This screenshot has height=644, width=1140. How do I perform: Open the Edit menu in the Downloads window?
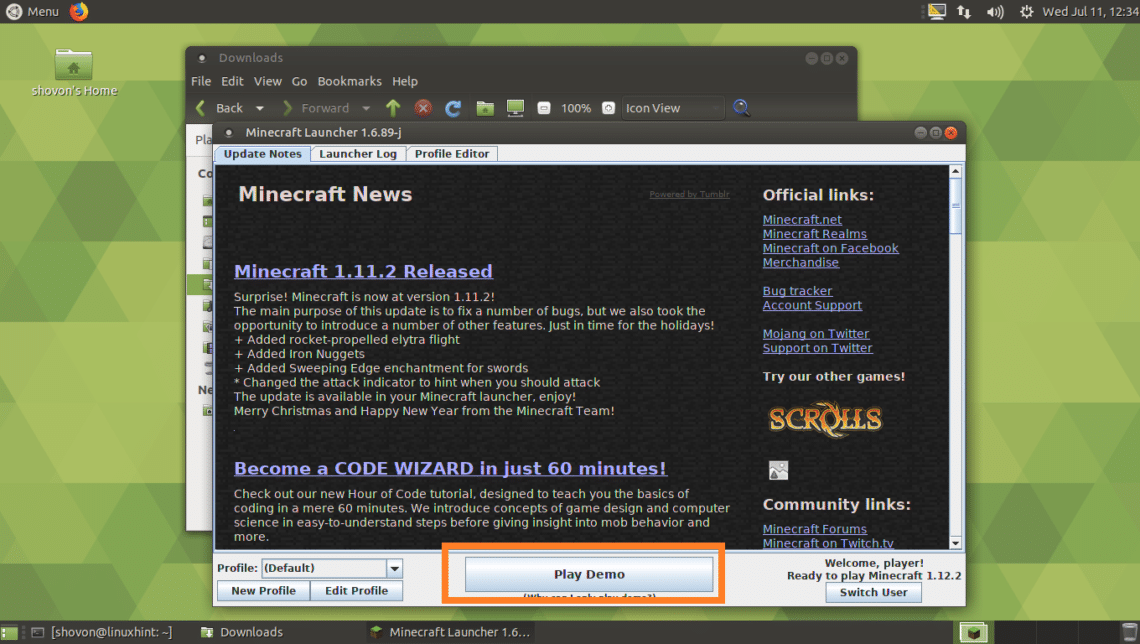[232, 81]
